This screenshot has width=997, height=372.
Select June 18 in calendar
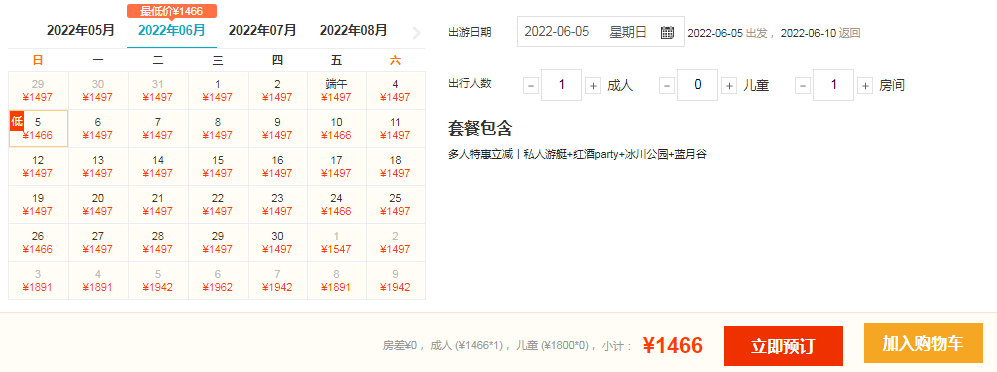tap(395, 167)
